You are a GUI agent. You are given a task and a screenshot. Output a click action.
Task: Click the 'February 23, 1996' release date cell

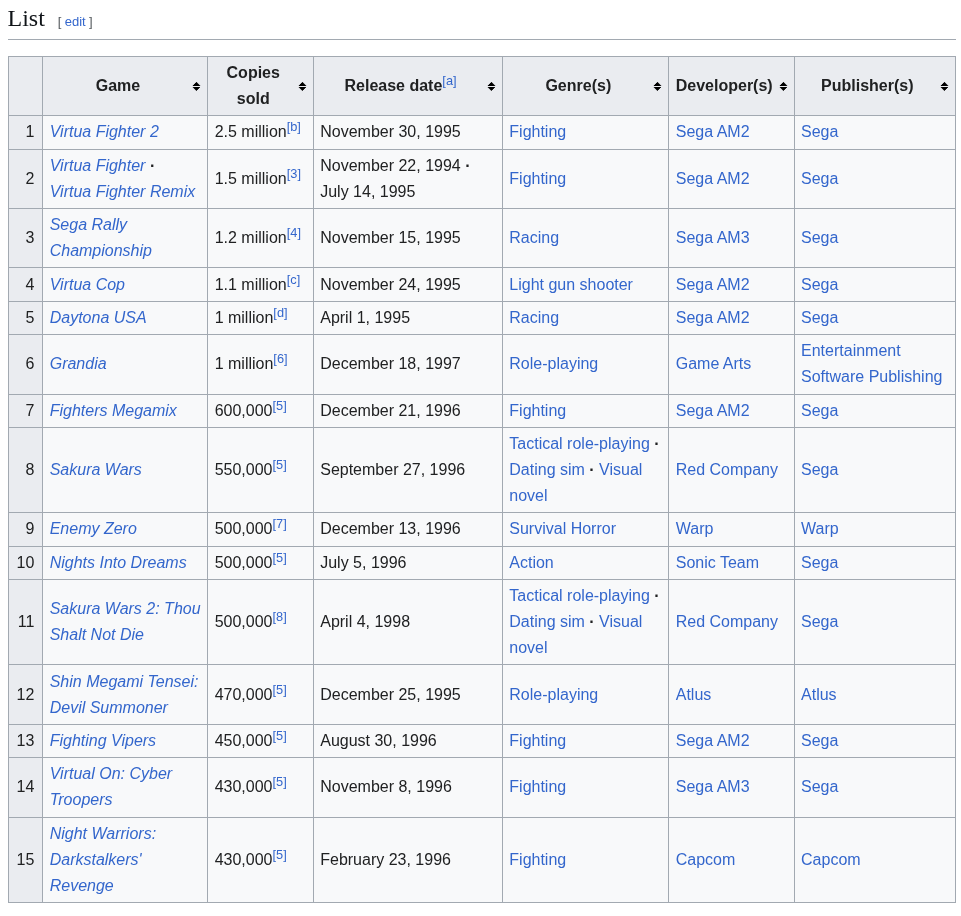coord(408,860)
